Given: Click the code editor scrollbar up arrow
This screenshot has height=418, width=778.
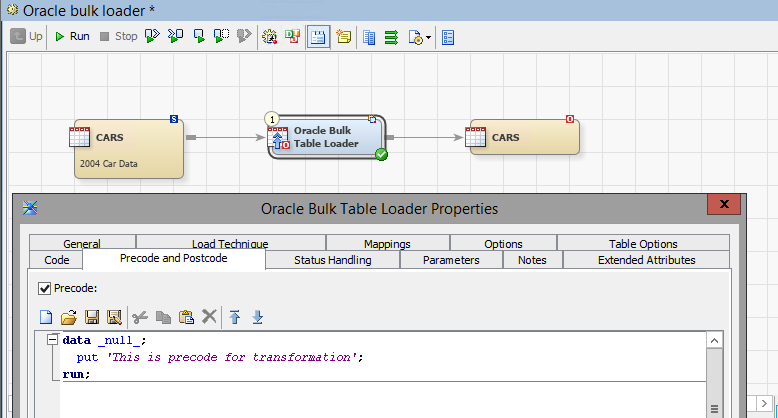Looking at the screenshot, I should [x=714, y=341].
